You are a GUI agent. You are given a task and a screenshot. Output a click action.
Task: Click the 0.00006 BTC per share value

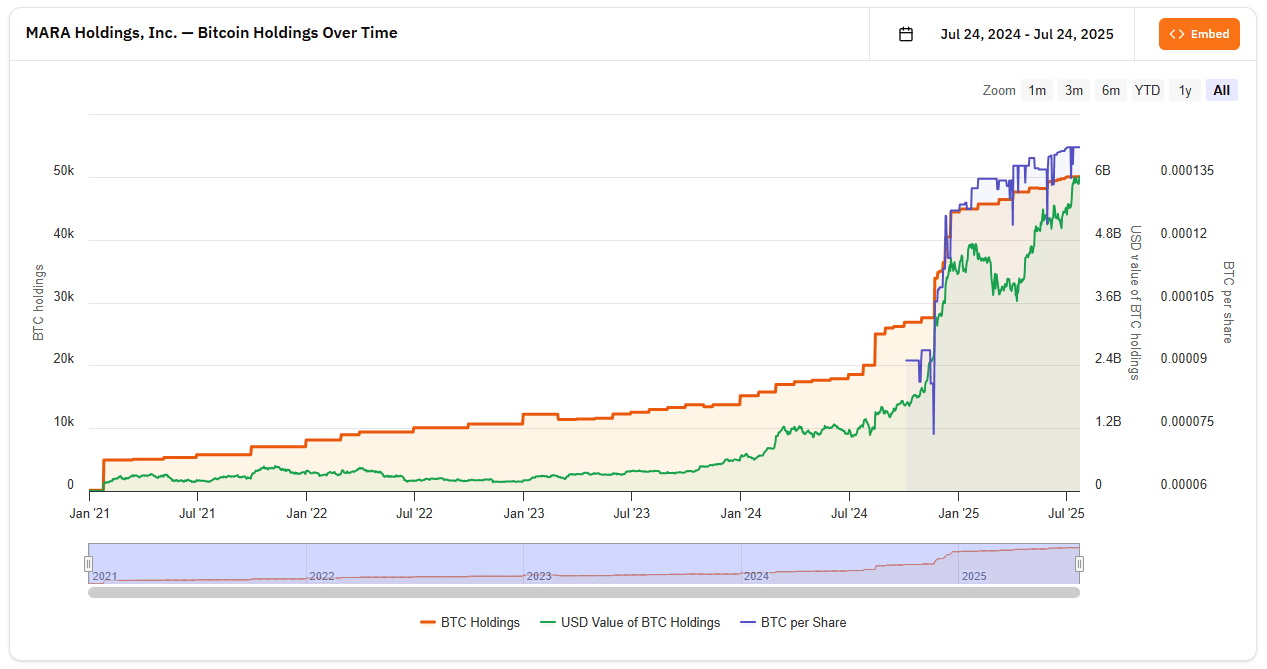pos(1183,485)
